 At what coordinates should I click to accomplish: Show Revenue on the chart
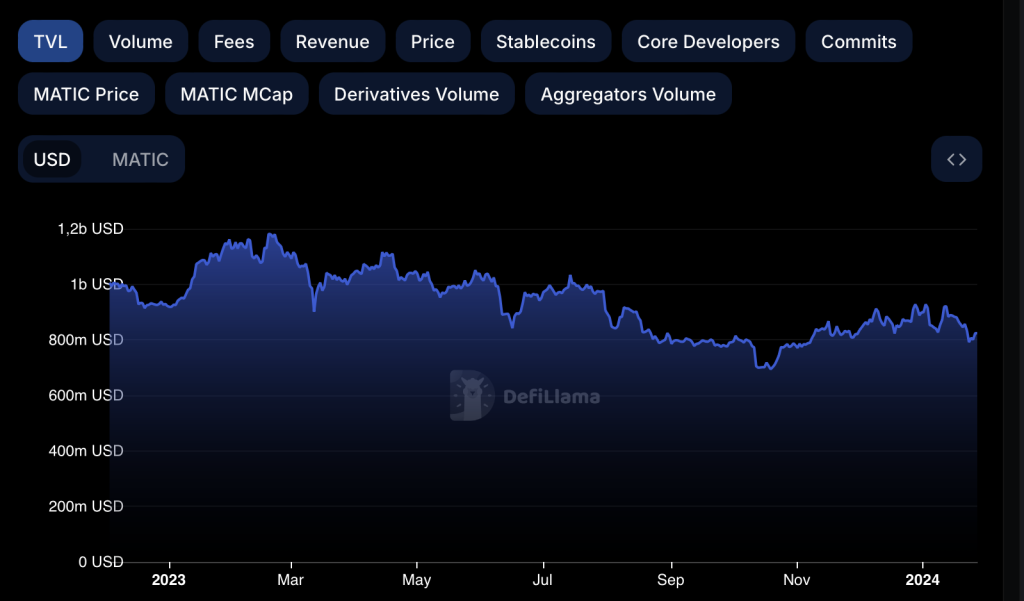pyautogui.click(x=332, y=41)
